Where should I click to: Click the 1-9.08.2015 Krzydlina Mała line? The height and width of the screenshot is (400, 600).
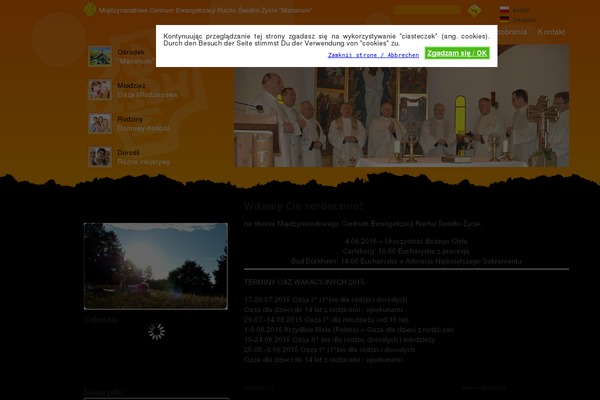coord(349,330)
